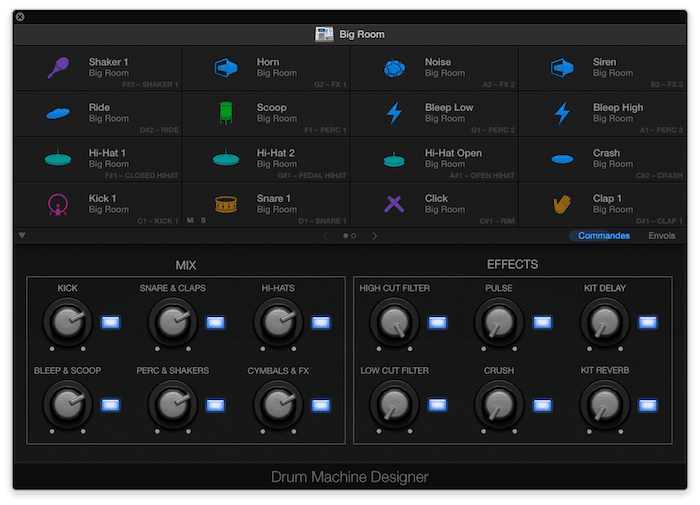Click the HIGH CUT FILTER knob

coord(394,322)
